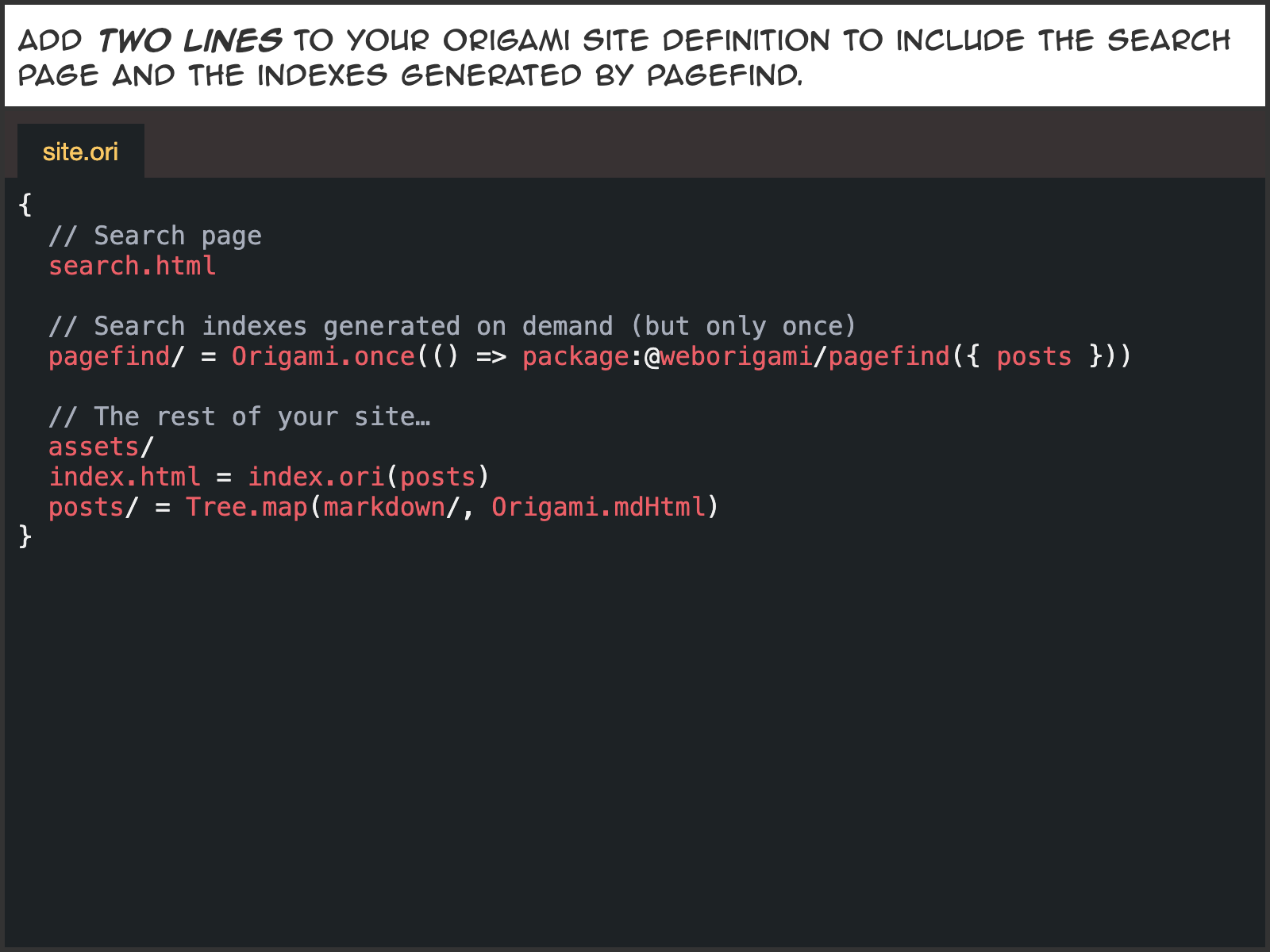Click the search.html line in code
This screenshot has width=1270, height=952.
(x=132, y=267)
